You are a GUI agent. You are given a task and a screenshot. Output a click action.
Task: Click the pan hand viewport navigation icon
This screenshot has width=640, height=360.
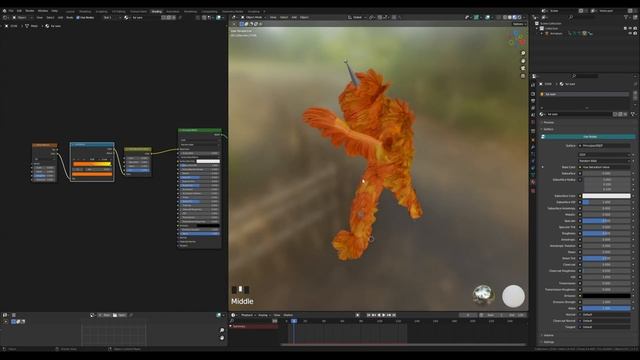pyautogui.click(x=523, y=61)
